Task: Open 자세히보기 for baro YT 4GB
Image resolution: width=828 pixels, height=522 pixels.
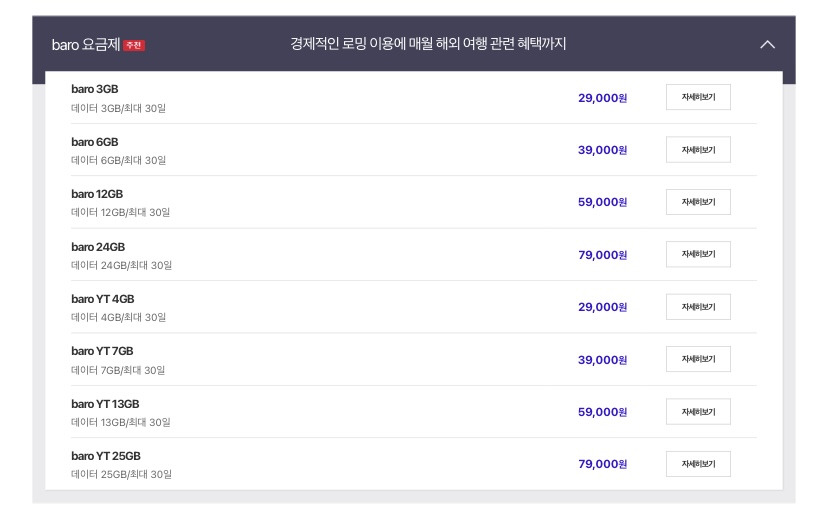Action: pyautogui.click(x=698, y=307)
